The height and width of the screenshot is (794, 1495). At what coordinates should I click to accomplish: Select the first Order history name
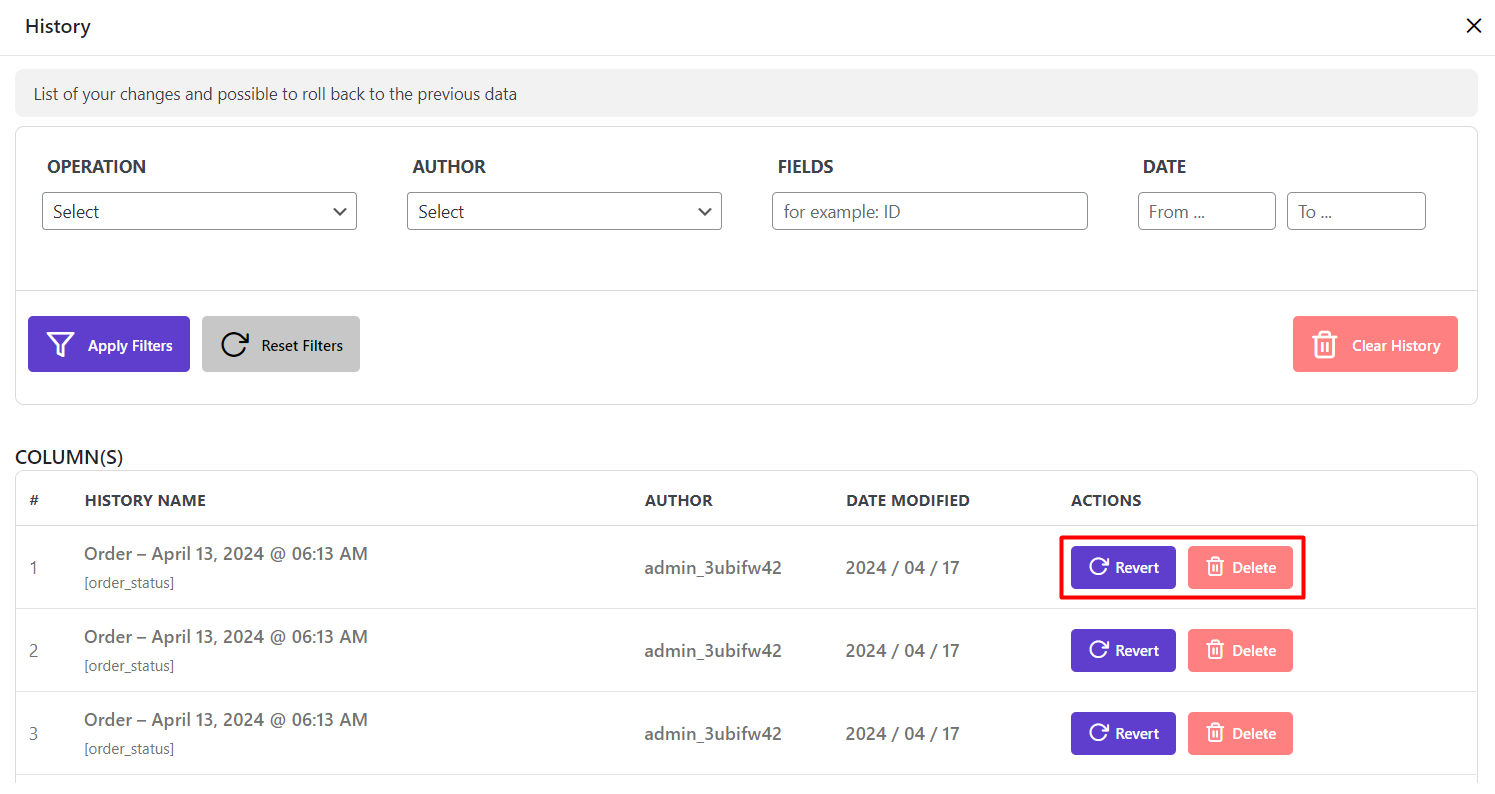[x=225, y=554]
